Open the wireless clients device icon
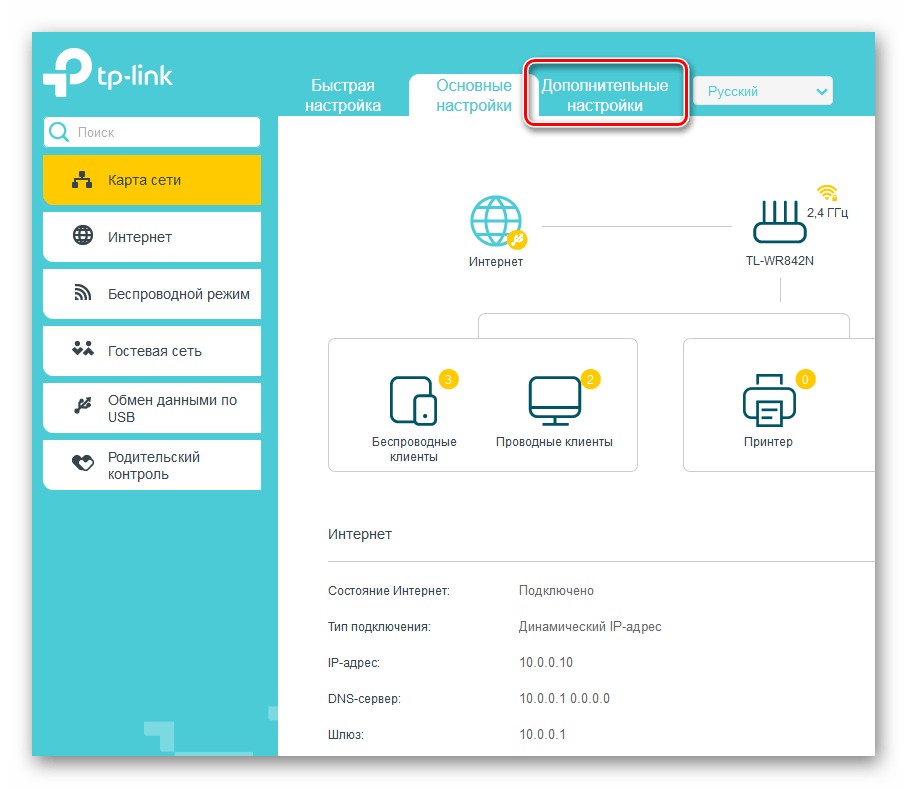 click(x=413, y=400)
